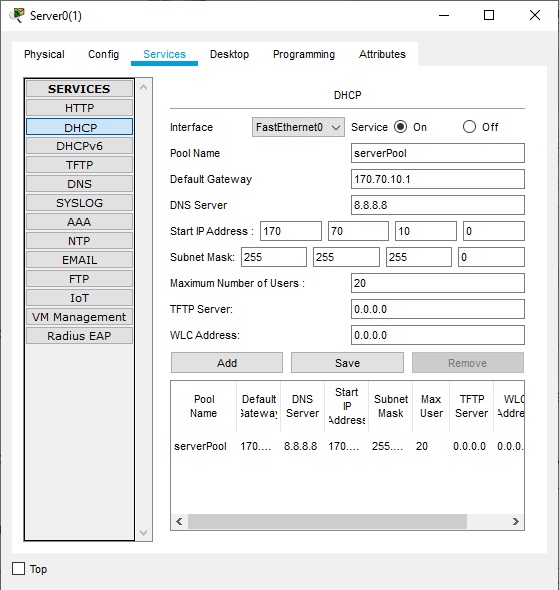This screenshot has width=559, height=590.
Task: Minimize the Server0(1) window
Action: pyautogui.click(x=444, y=15)
